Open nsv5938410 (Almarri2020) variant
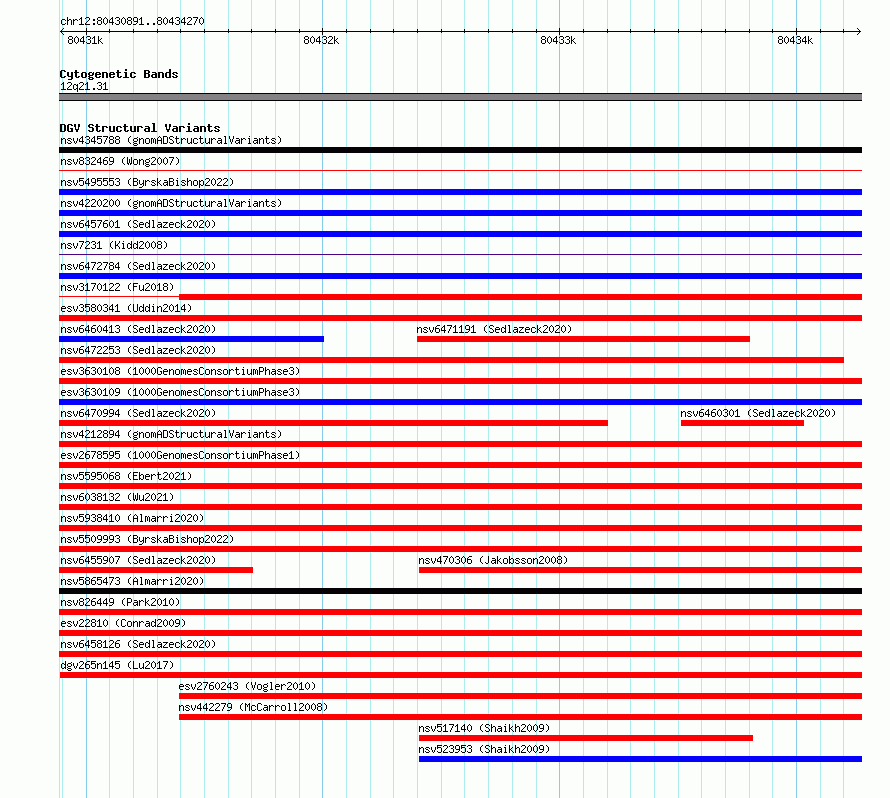890x798 pixels. click(132, 518)
